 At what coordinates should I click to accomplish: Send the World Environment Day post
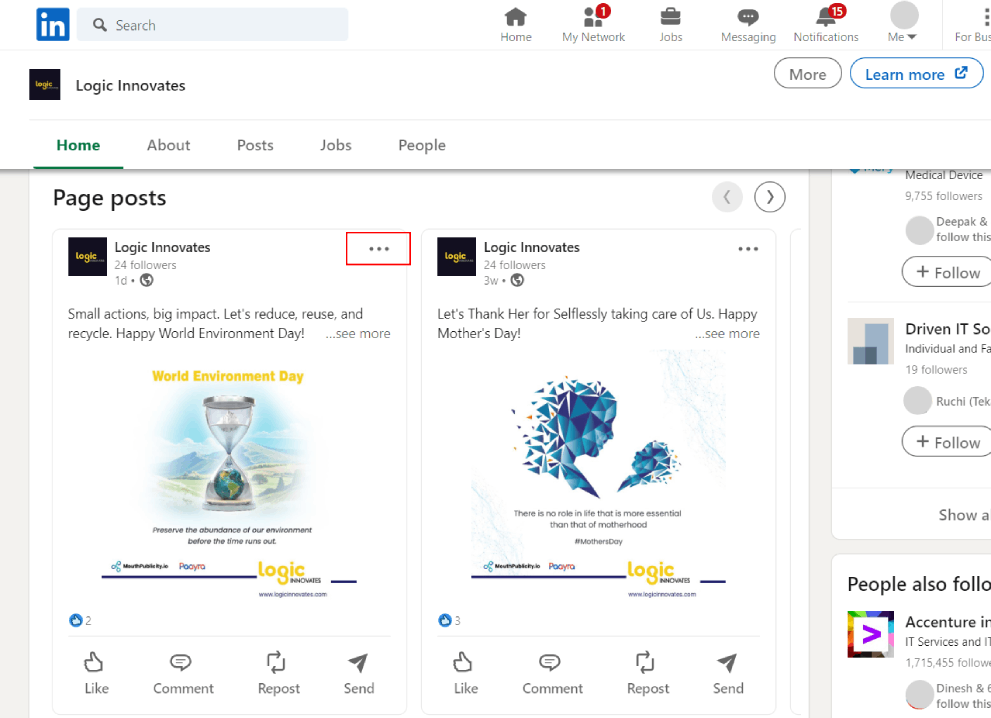[x=358, y=674]
